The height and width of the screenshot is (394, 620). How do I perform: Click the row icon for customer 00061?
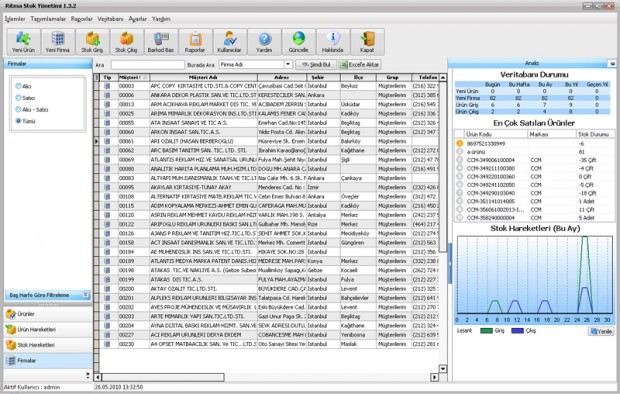coord(107,141)
